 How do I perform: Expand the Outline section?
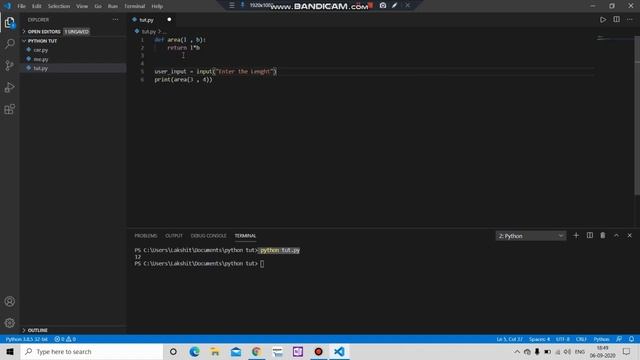[x=38, y=330]
